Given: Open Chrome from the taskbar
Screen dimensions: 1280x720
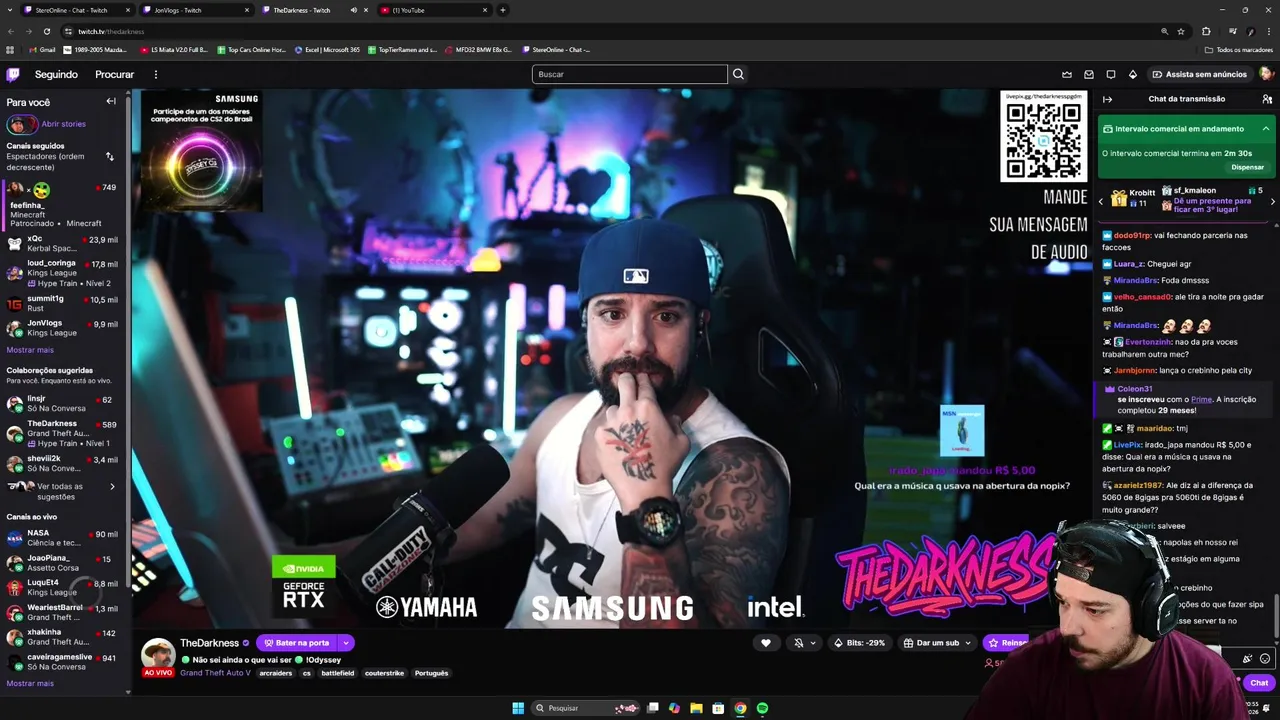Looking at the screenshot, I should click(740, 708).
